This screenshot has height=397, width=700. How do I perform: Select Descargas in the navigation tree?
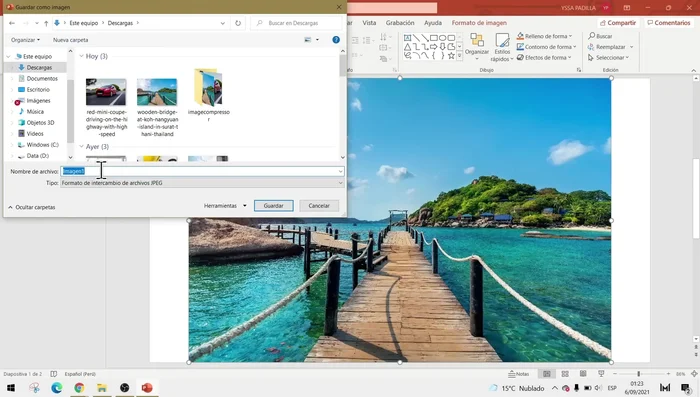coord(39,67)
